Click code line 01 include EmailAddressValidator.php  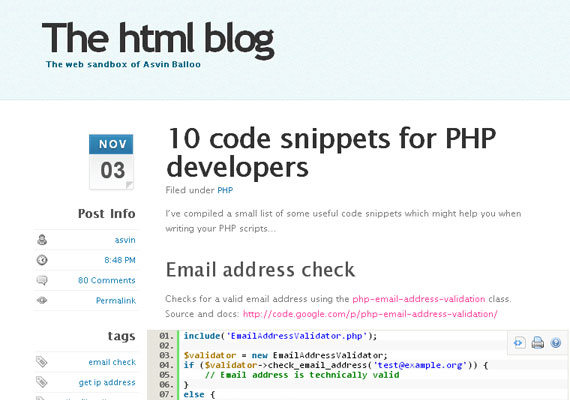[280, 336]
